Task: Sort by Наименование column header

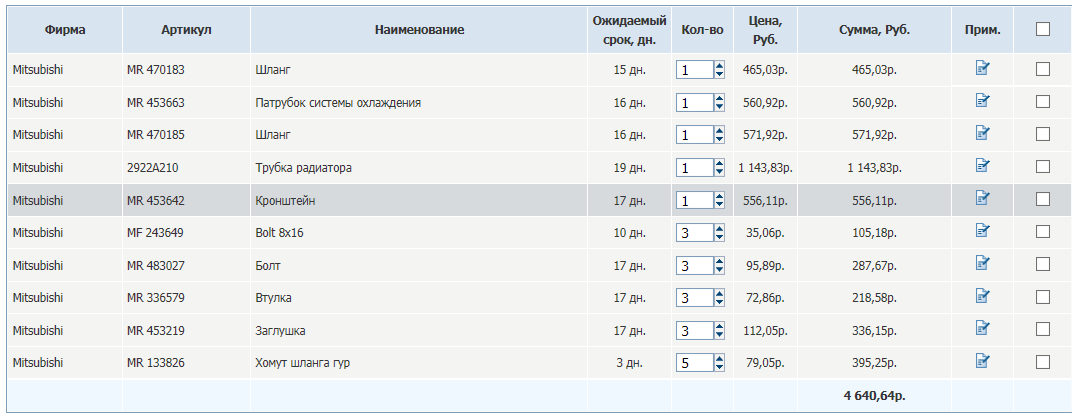Action: [419, 30]
